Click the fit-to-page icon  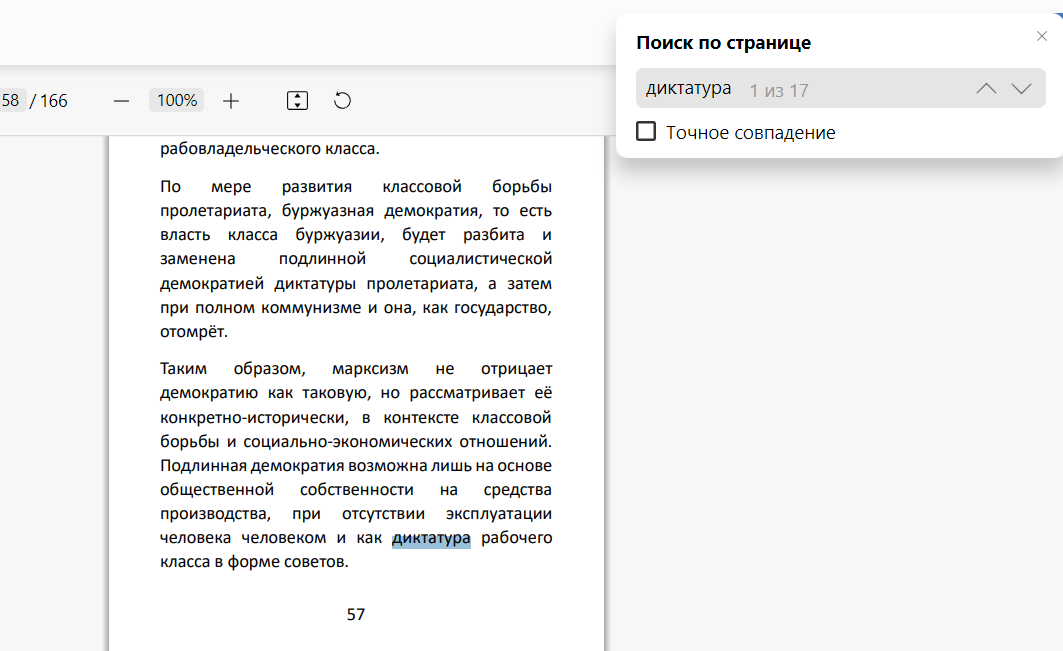(x=298, y=100)
